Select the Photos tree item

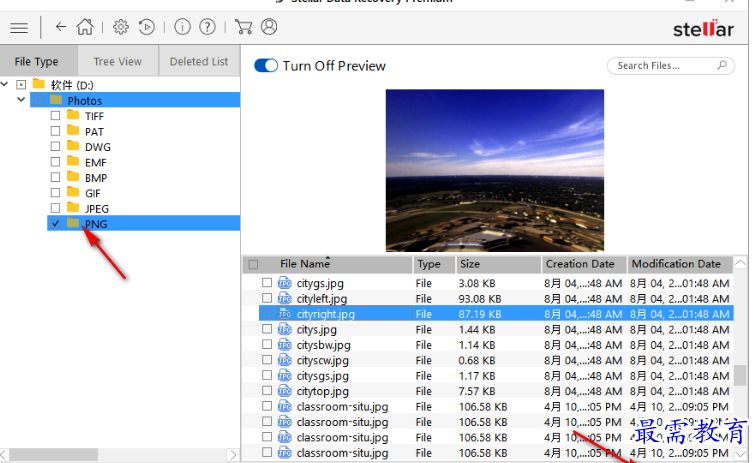135,100
